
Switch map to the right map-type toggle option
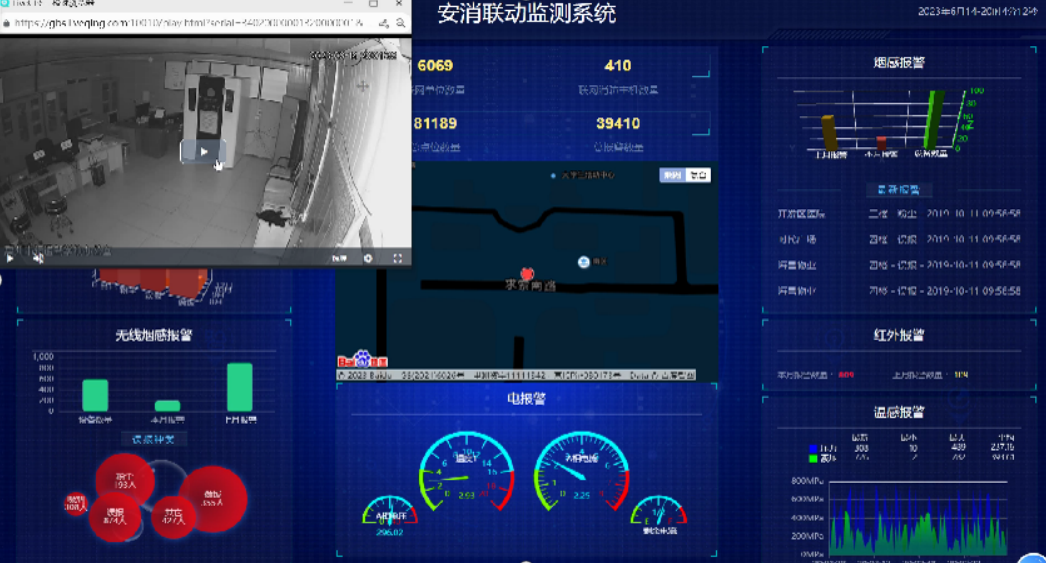[697, 175]
